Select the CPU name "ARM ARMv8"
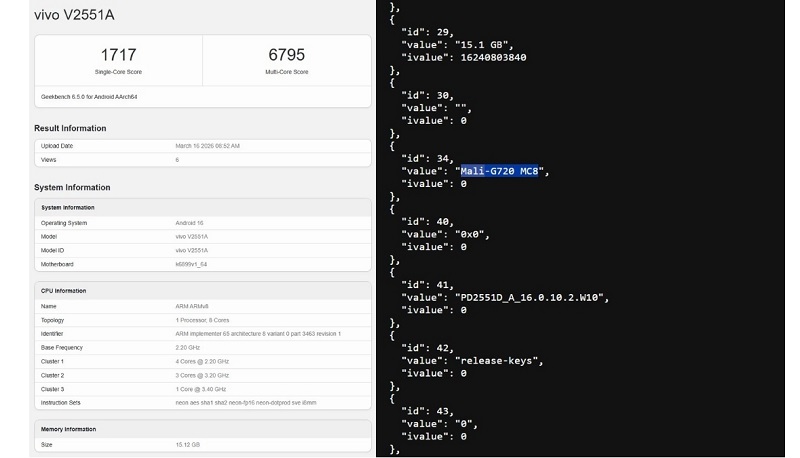The width and height of the screenshot is (800, 458). 192,307
